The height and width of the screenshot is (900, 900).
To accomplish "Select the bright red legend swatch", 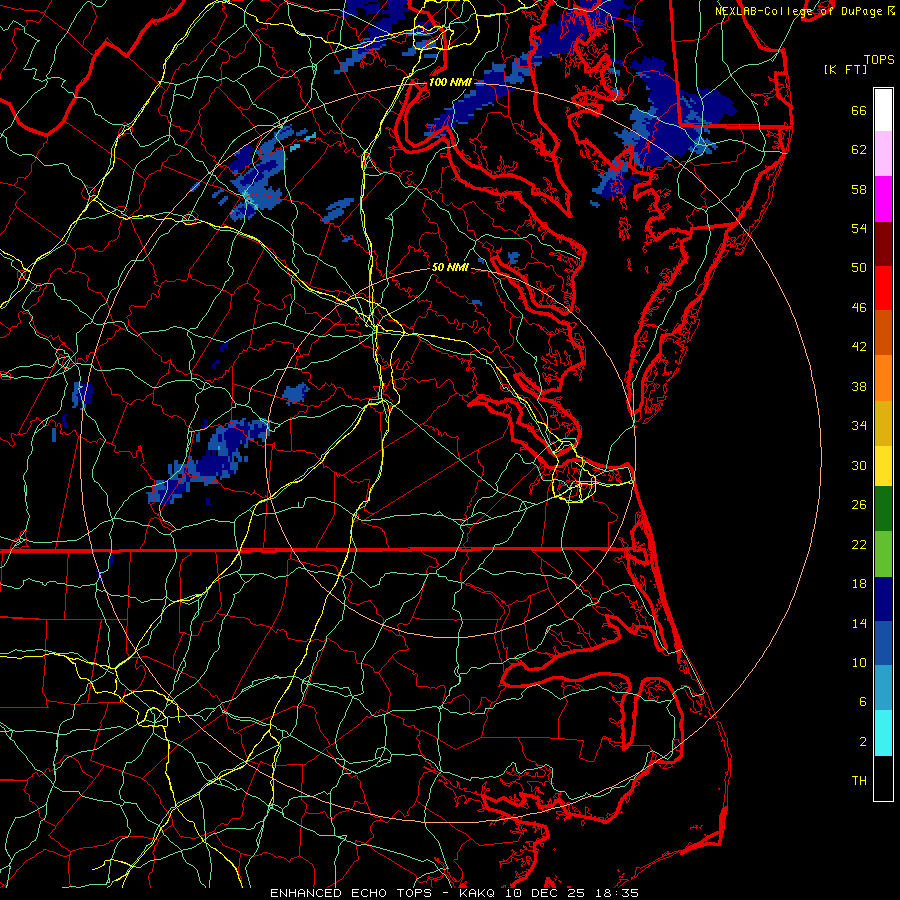I will tap(883, 288).
